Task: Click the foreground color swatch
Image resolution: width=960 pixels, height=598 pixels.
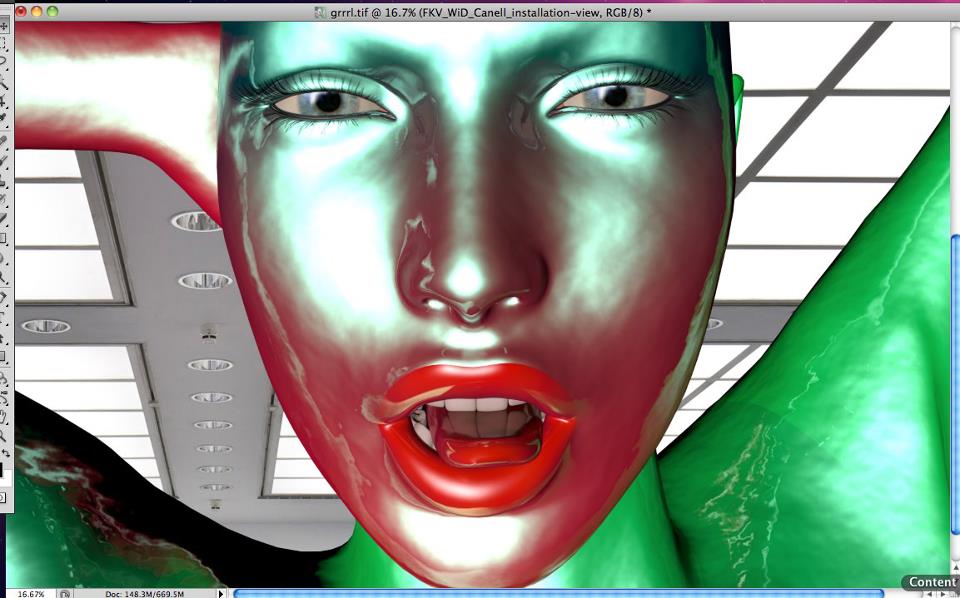Action: coord(4,468)
